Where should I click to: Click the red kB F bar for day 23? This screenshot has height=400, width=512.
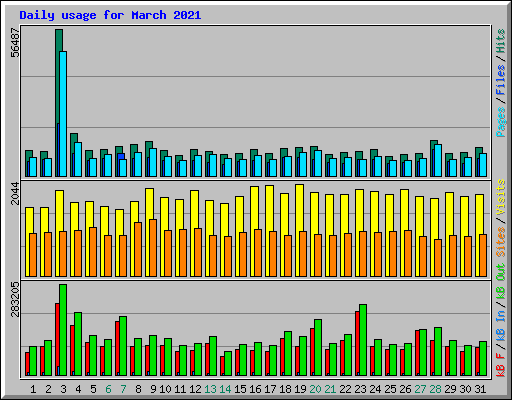(x=357, y=343)
